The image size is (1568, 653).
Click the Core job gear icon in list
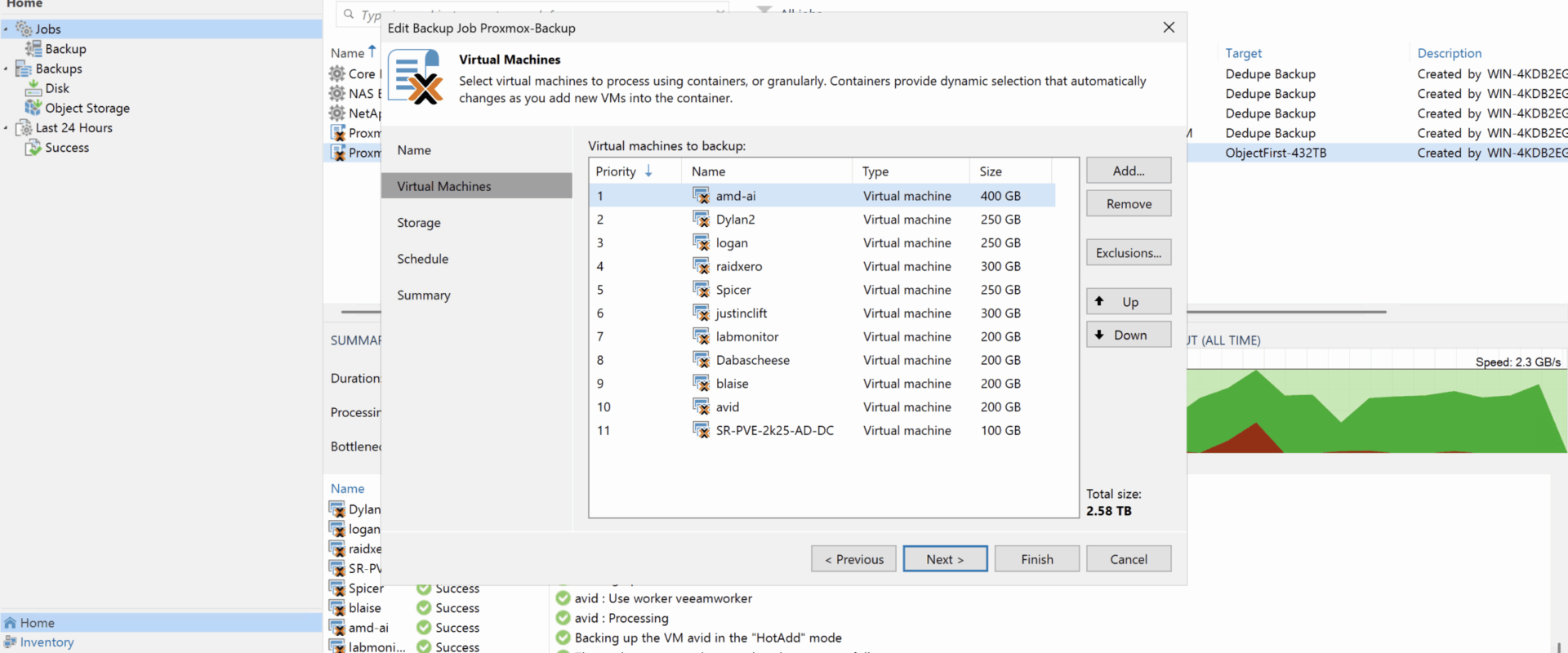[336, 73]
